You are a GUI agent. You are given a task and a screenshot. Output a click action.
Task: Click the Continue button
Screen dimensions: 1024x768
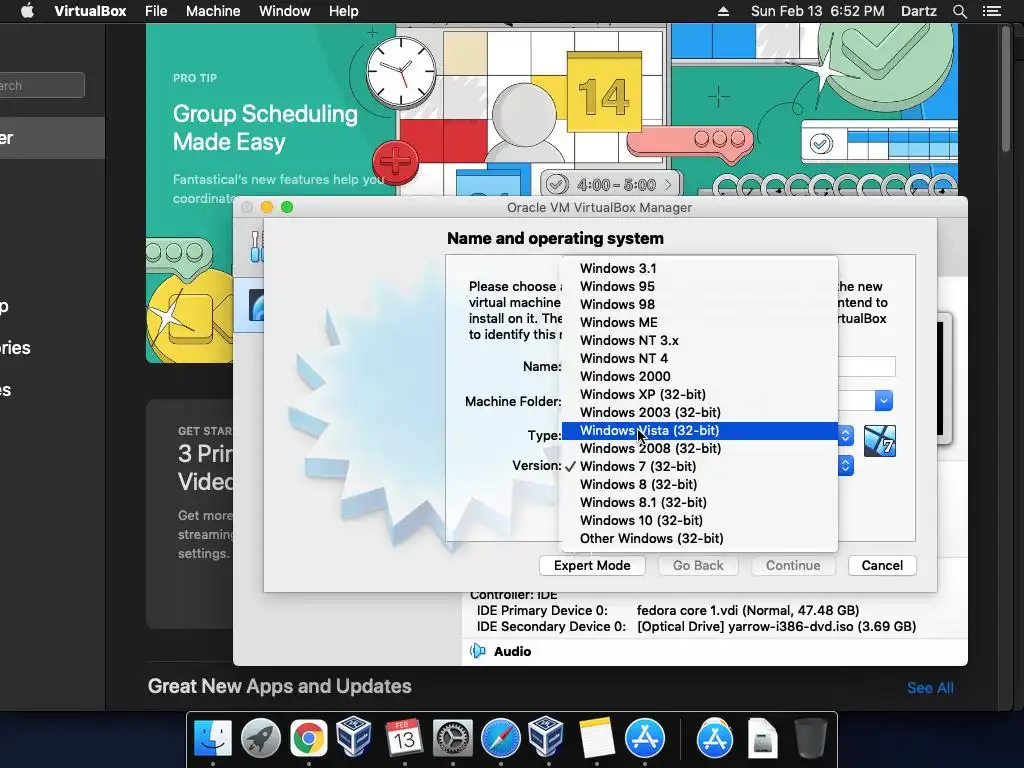793,566
